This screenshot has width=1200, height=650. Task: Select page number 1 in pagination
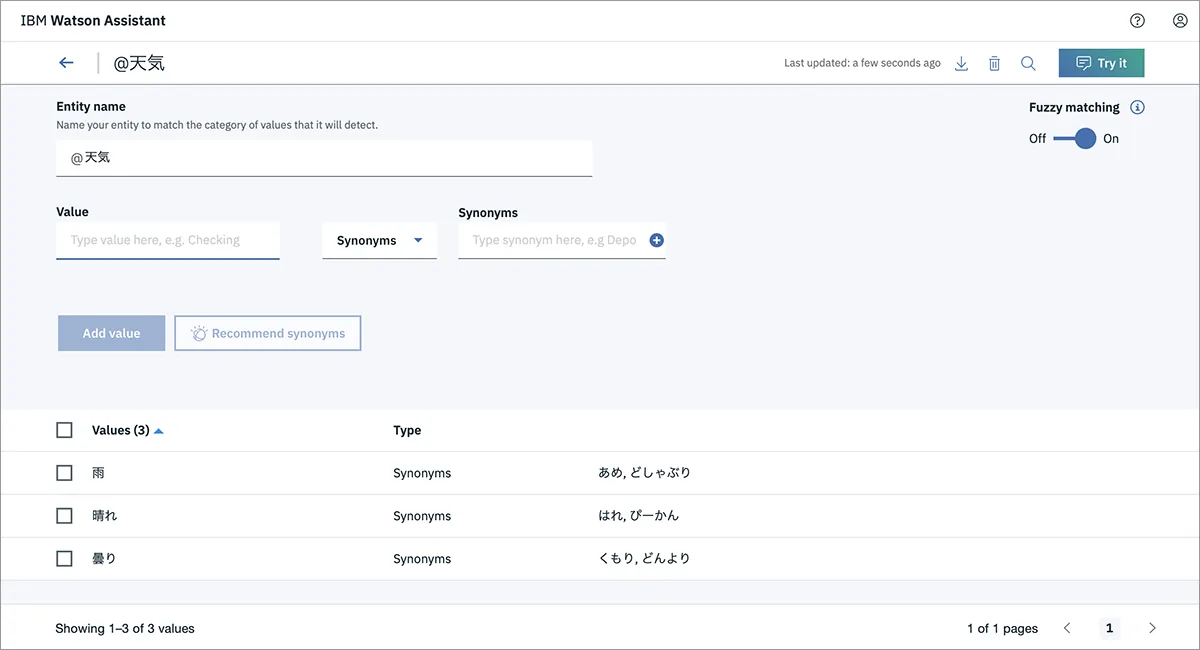point(1109,628)
